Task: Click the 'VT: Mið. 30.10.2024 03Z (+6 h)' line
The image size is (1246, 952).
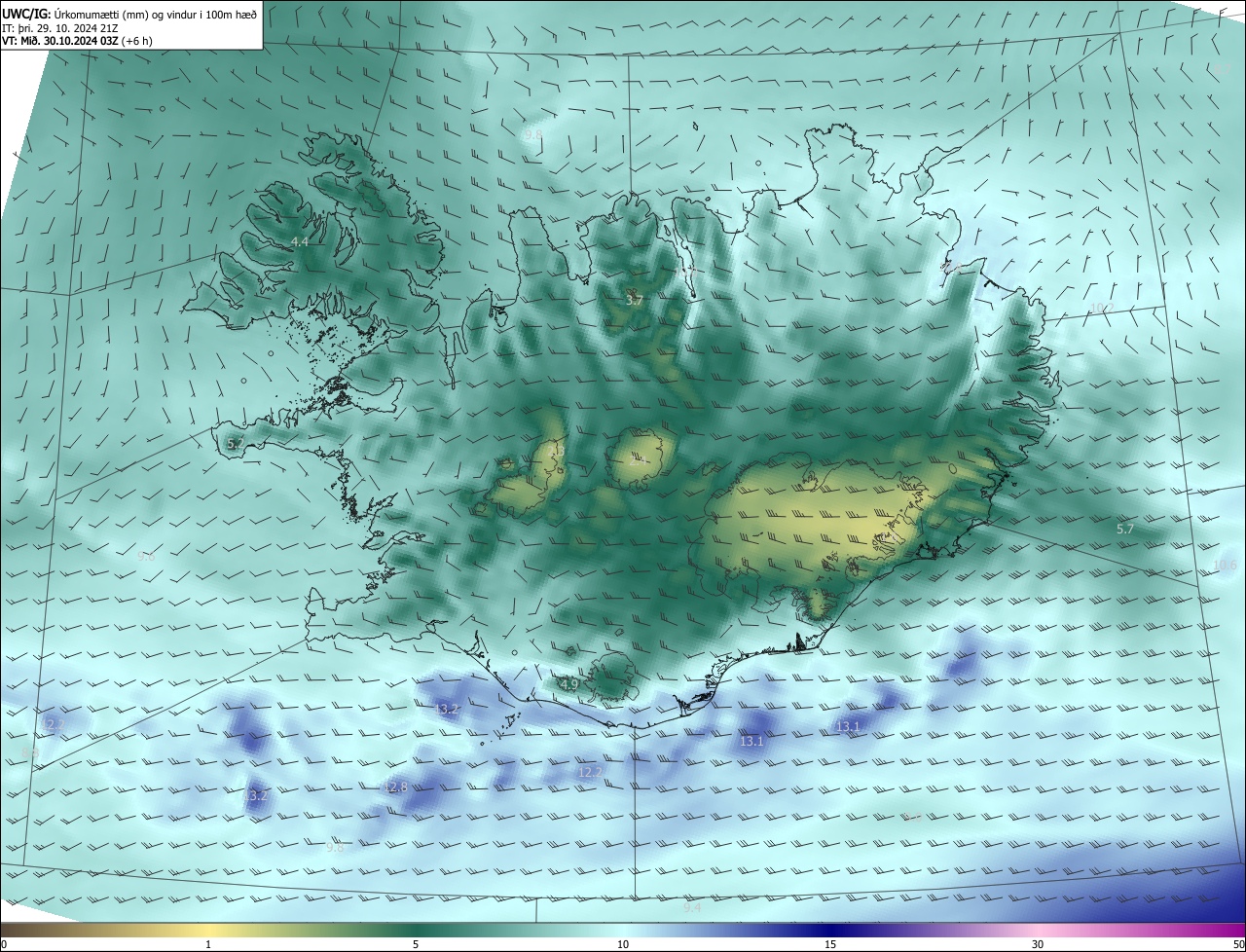Action: (77, 41)
